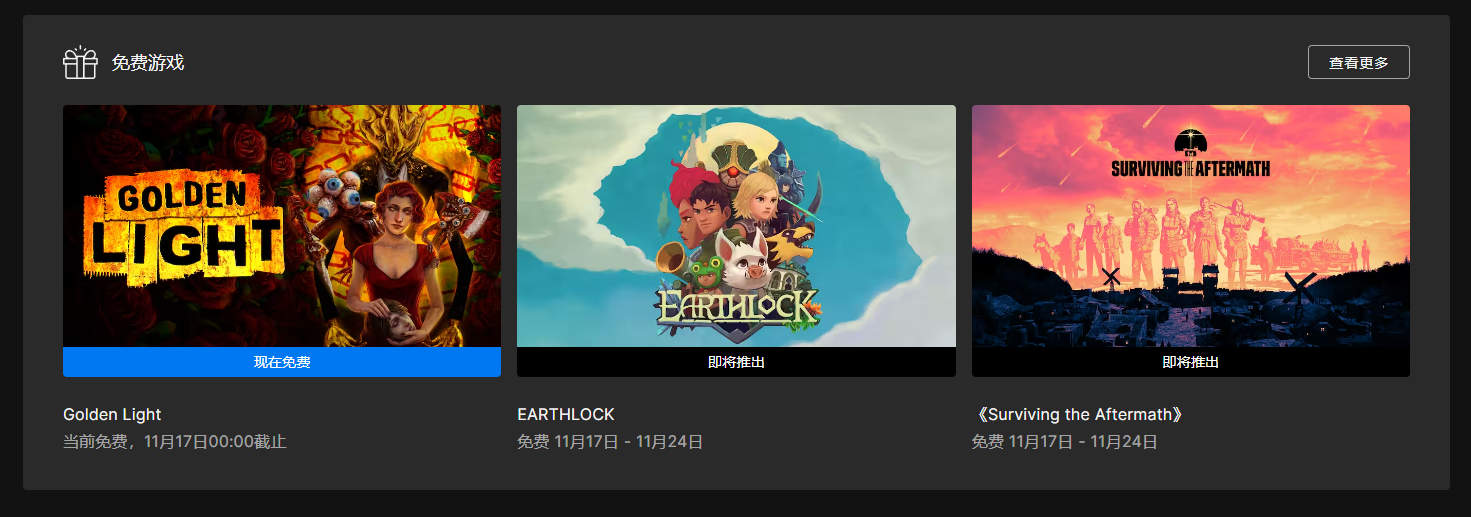
Task: Open the Golden Light title link
Action: 112,414
